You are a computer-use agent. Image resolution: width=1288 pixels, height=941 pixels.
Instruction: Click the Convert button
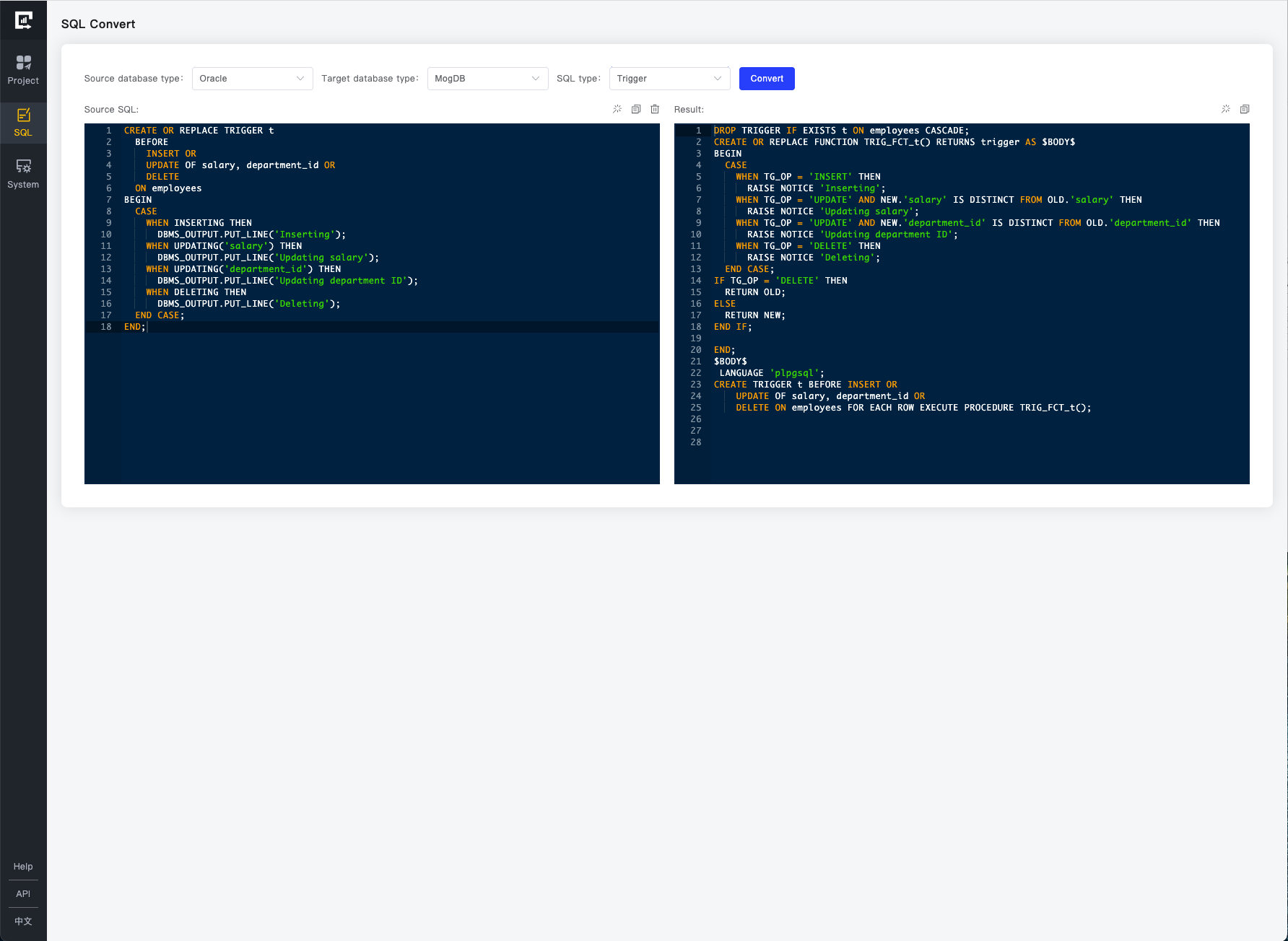[767, 78]
